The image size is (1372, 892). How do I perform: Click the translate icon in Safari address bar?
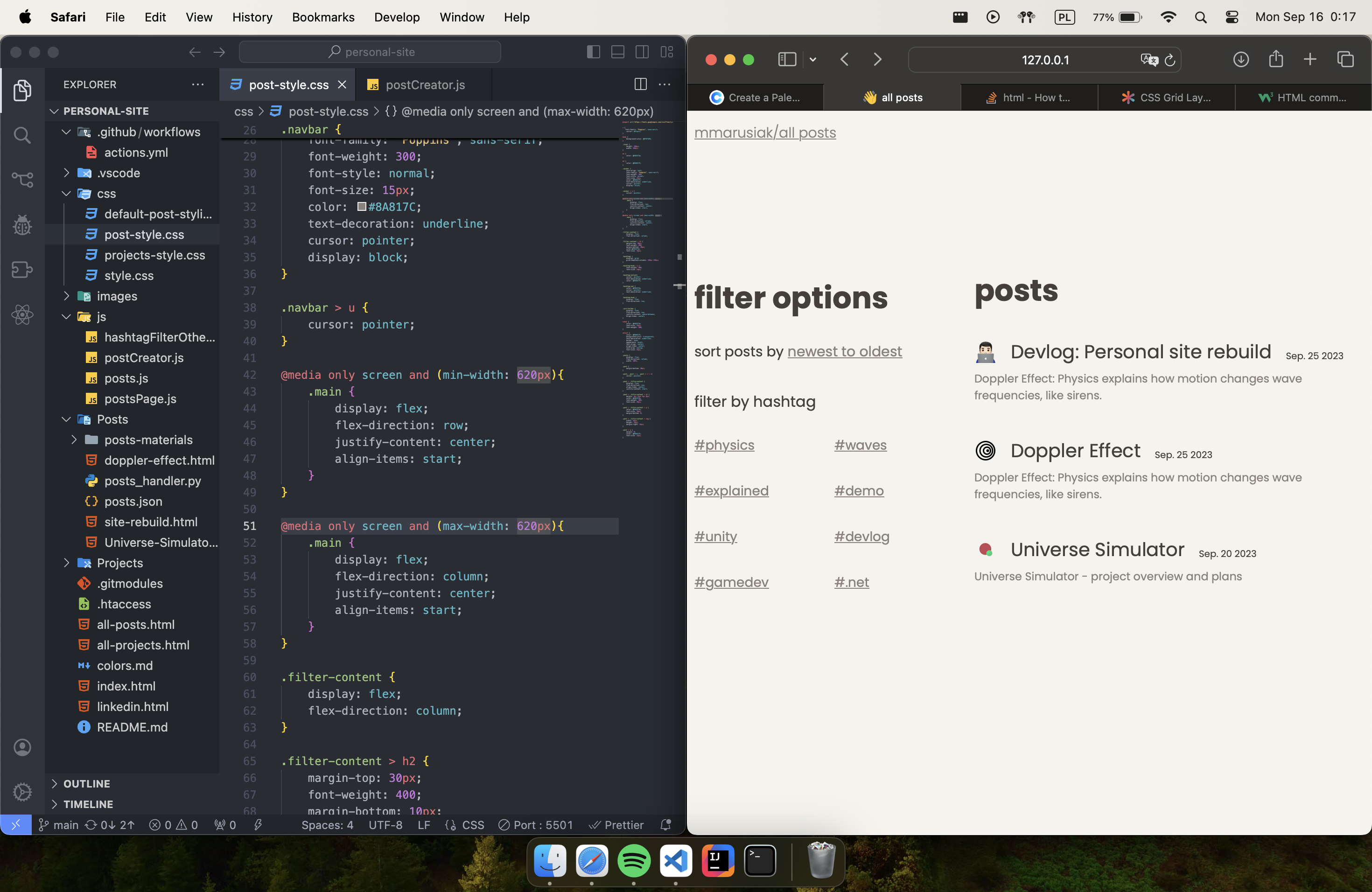click(x=1148, y=60)
